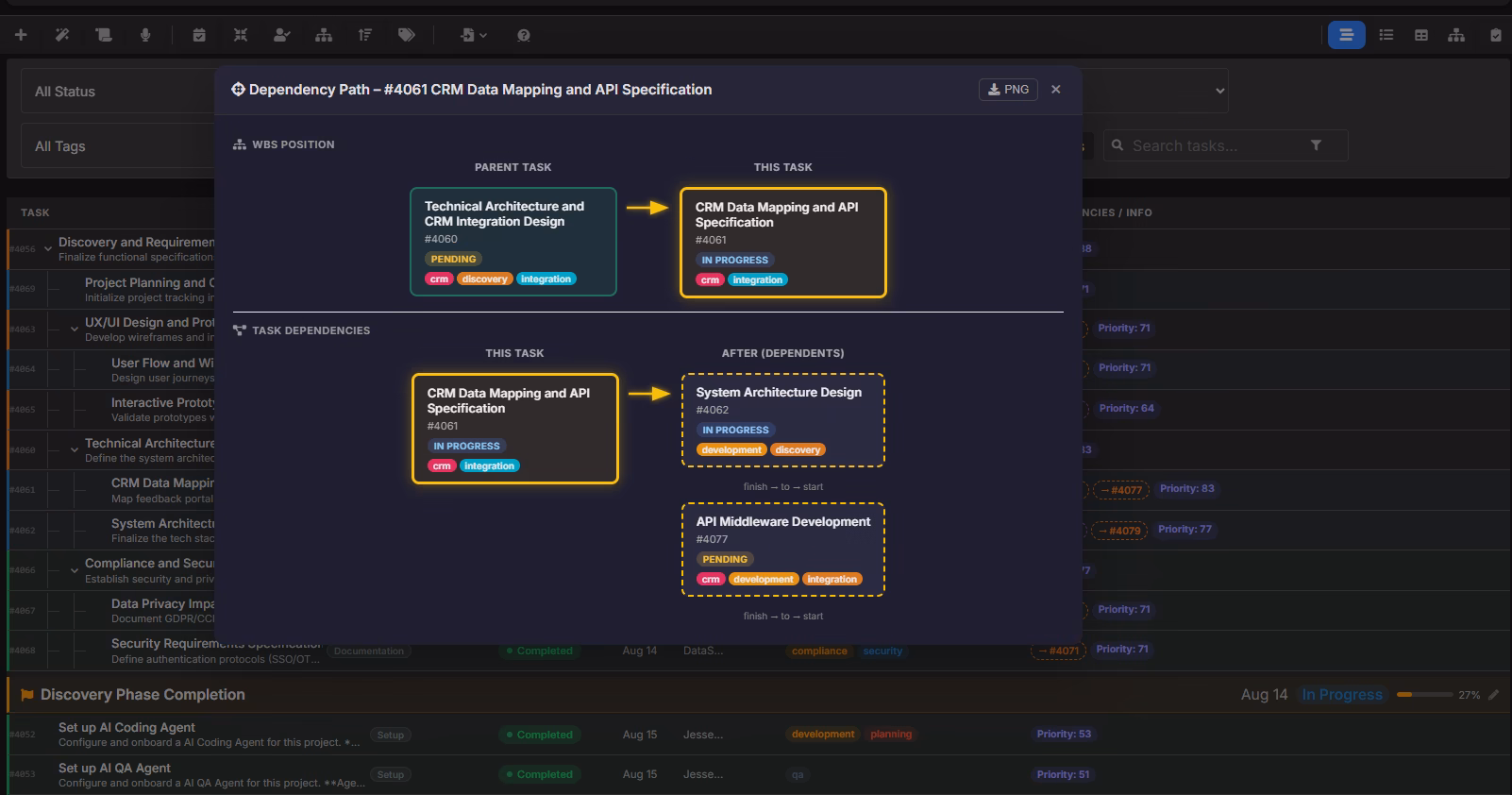Click the development tag on API Middleware card

764,579
